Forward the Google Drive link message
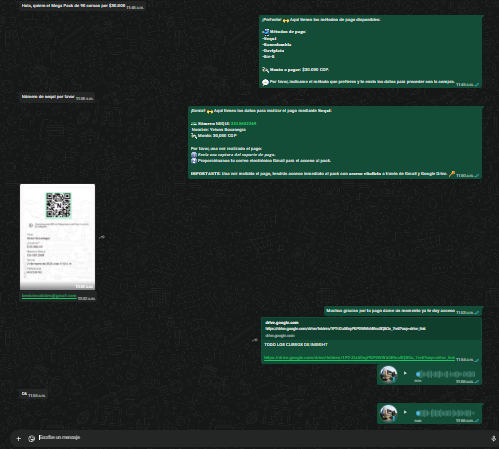499x449 pixels. pos(255,340)
